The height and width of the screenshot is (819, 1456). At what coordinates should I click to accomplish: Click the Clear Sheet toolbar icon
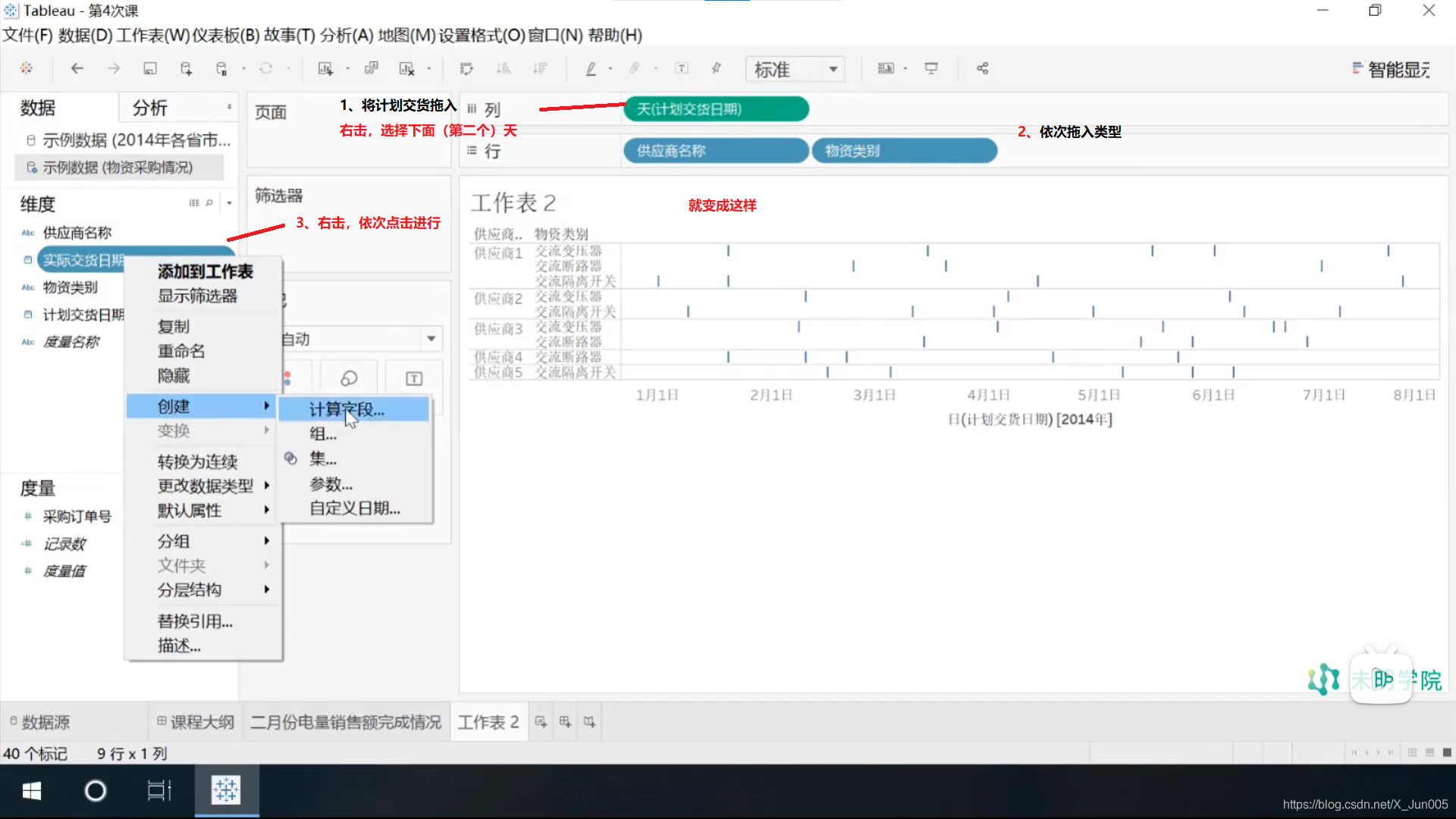point(407,68)
